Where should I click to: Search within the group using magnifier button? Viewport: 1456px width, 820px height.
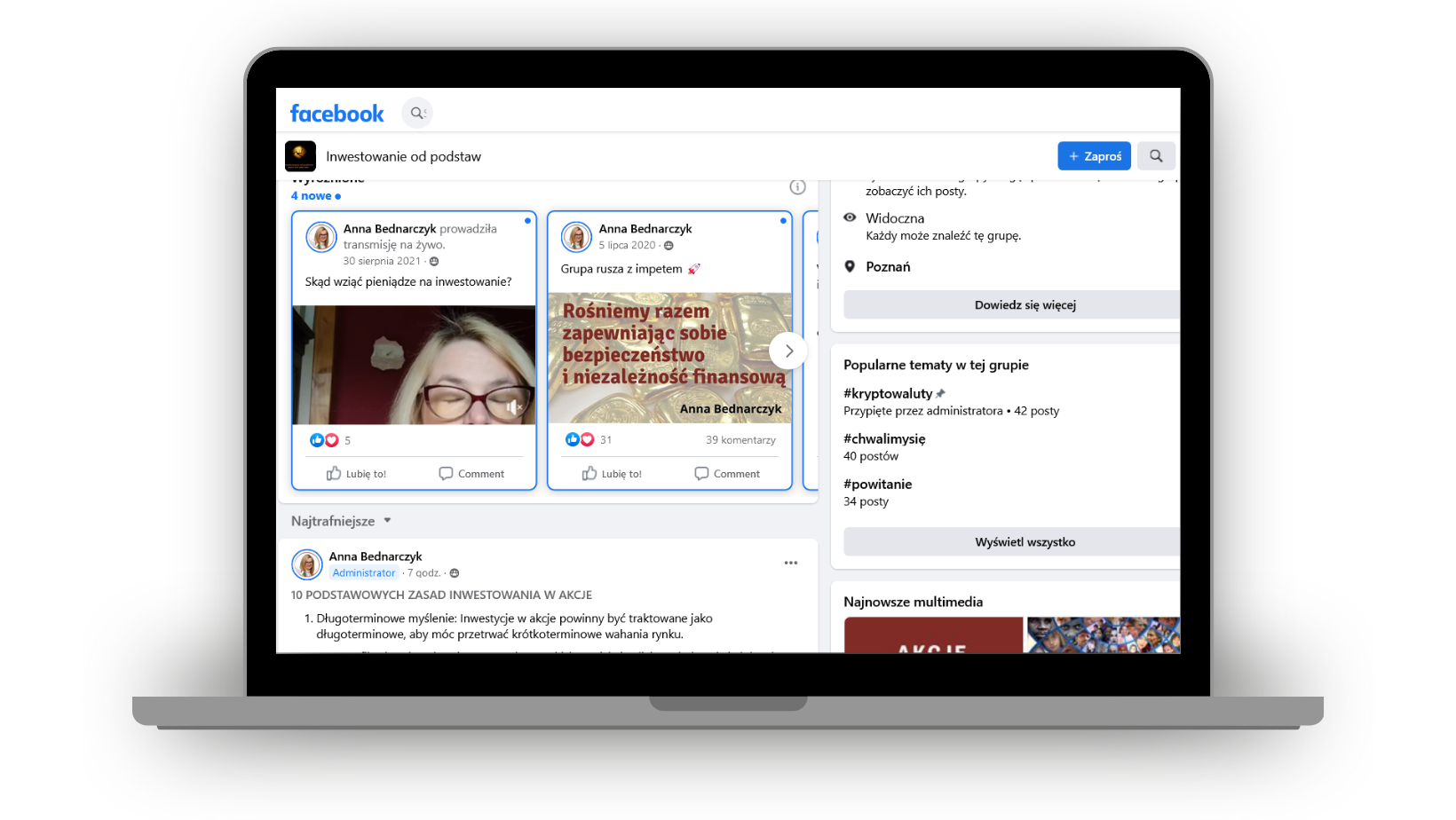1156,156
